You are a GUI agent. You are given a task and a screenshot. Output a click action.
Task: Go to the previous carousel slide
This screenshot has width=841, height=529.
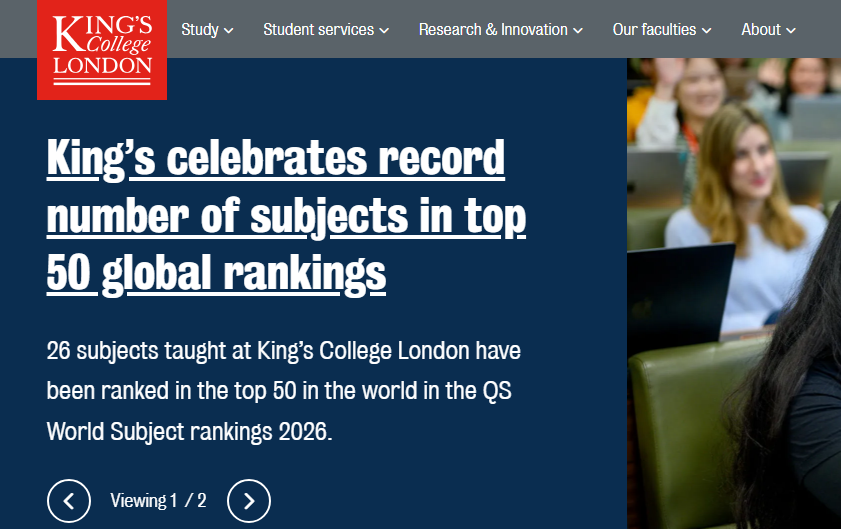point(69,501)
